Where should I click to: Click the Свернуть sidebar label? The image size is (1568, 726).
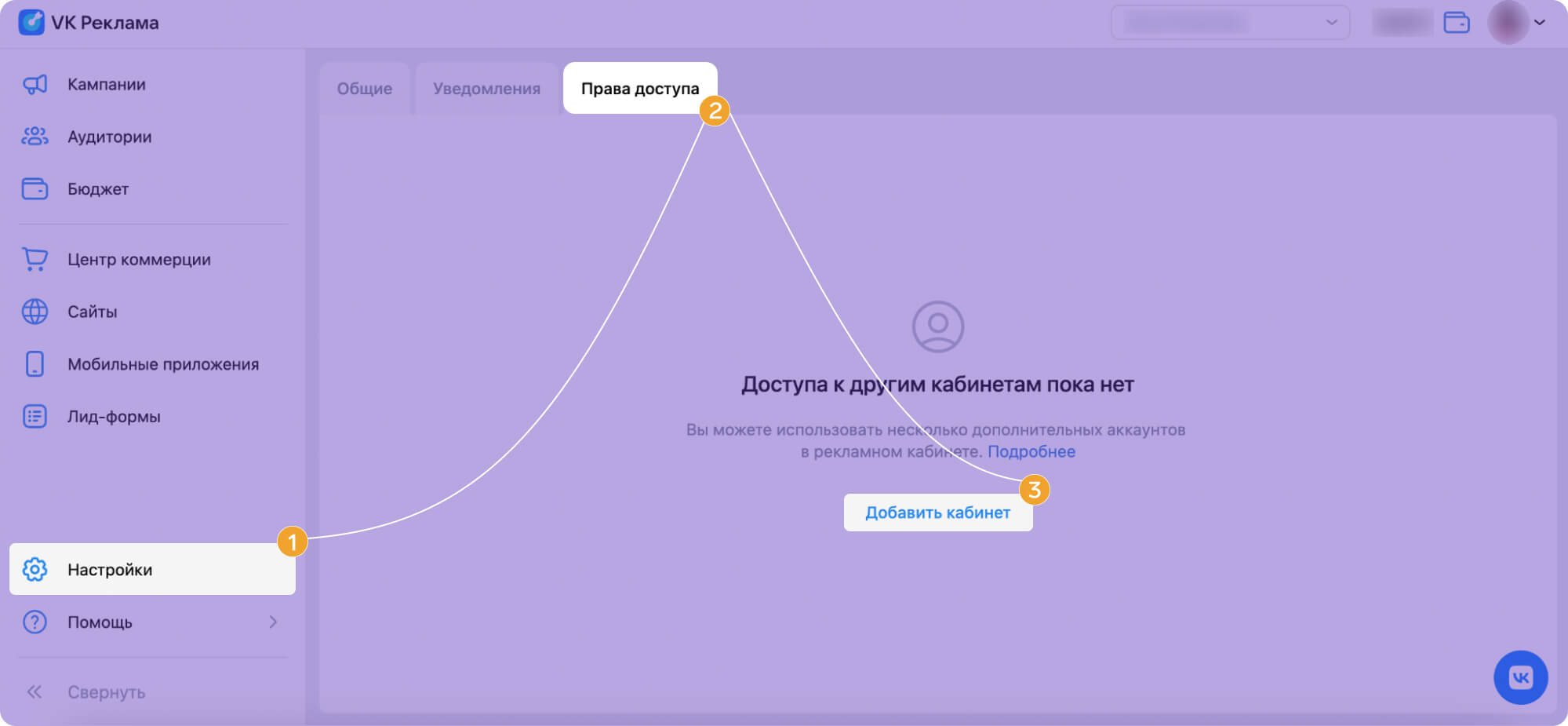107,692
